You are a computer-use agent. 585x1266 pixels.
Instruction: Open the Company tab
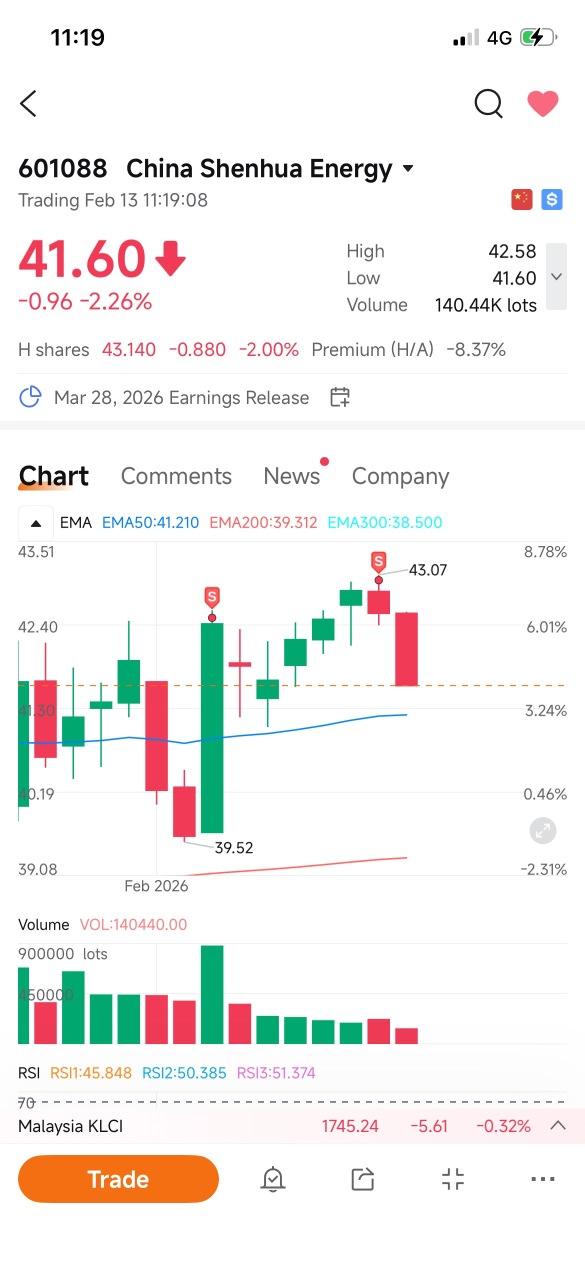[x=400, y=476]
